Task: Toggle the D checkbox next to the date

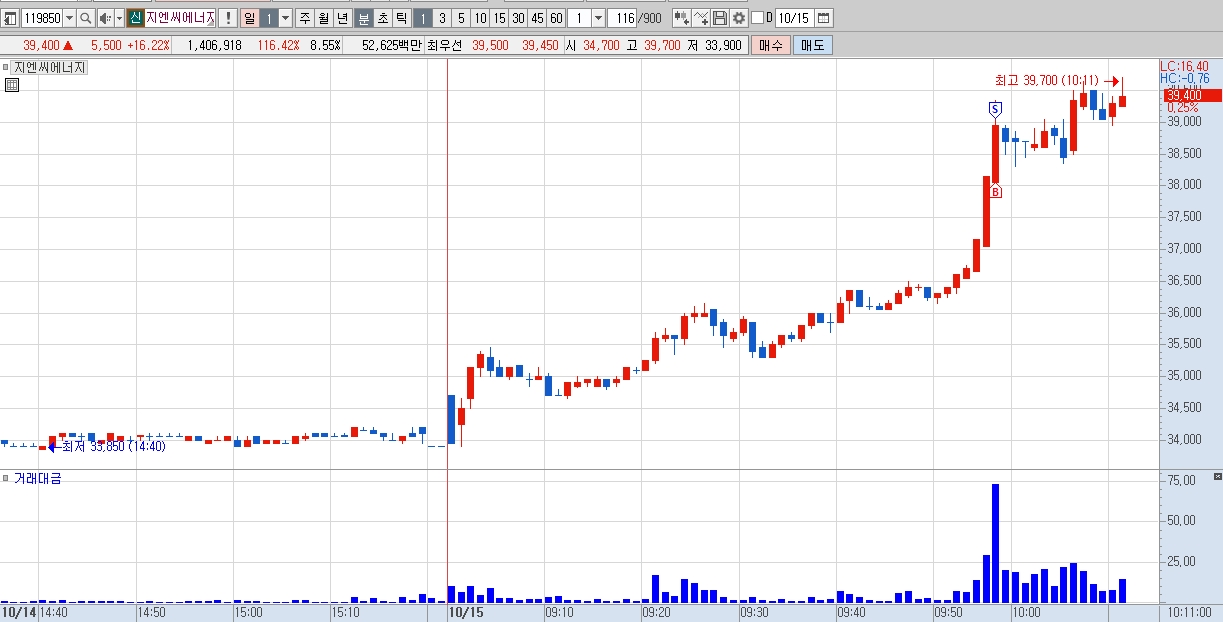Action: [757, 18]
